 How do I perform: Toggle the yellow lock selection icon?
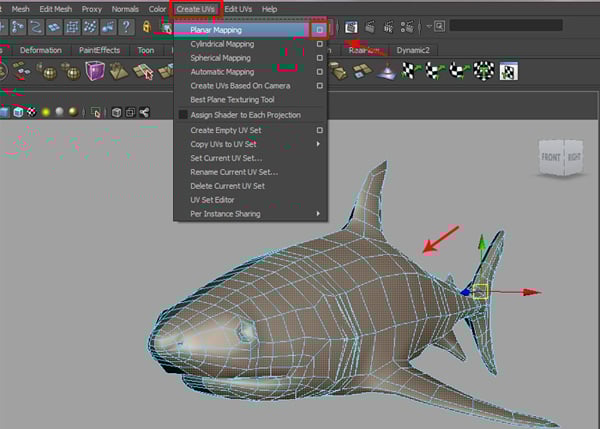(147, 27)
